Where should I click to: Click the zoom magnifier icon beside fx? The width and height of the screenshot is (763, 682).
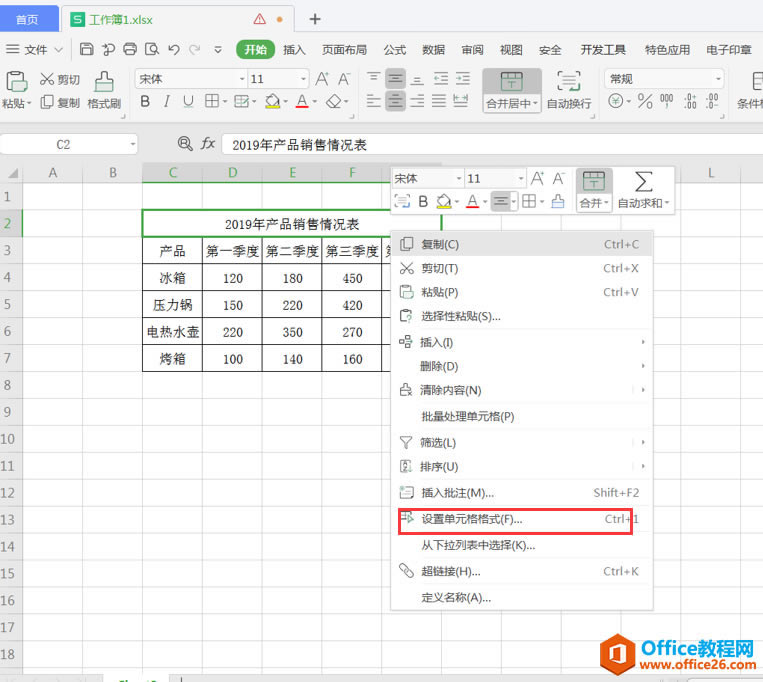click(x=185, y=144)
